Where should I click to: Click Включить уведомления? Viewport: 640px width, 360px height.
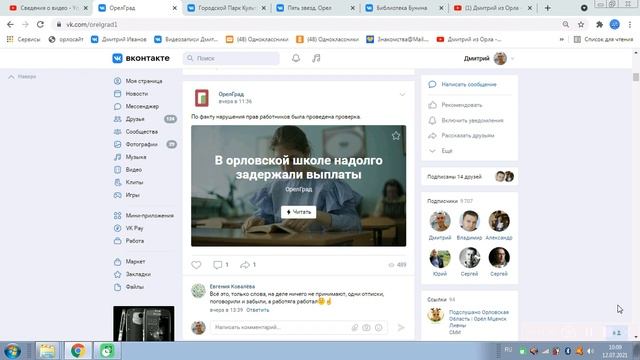click(x=472, y=120)
